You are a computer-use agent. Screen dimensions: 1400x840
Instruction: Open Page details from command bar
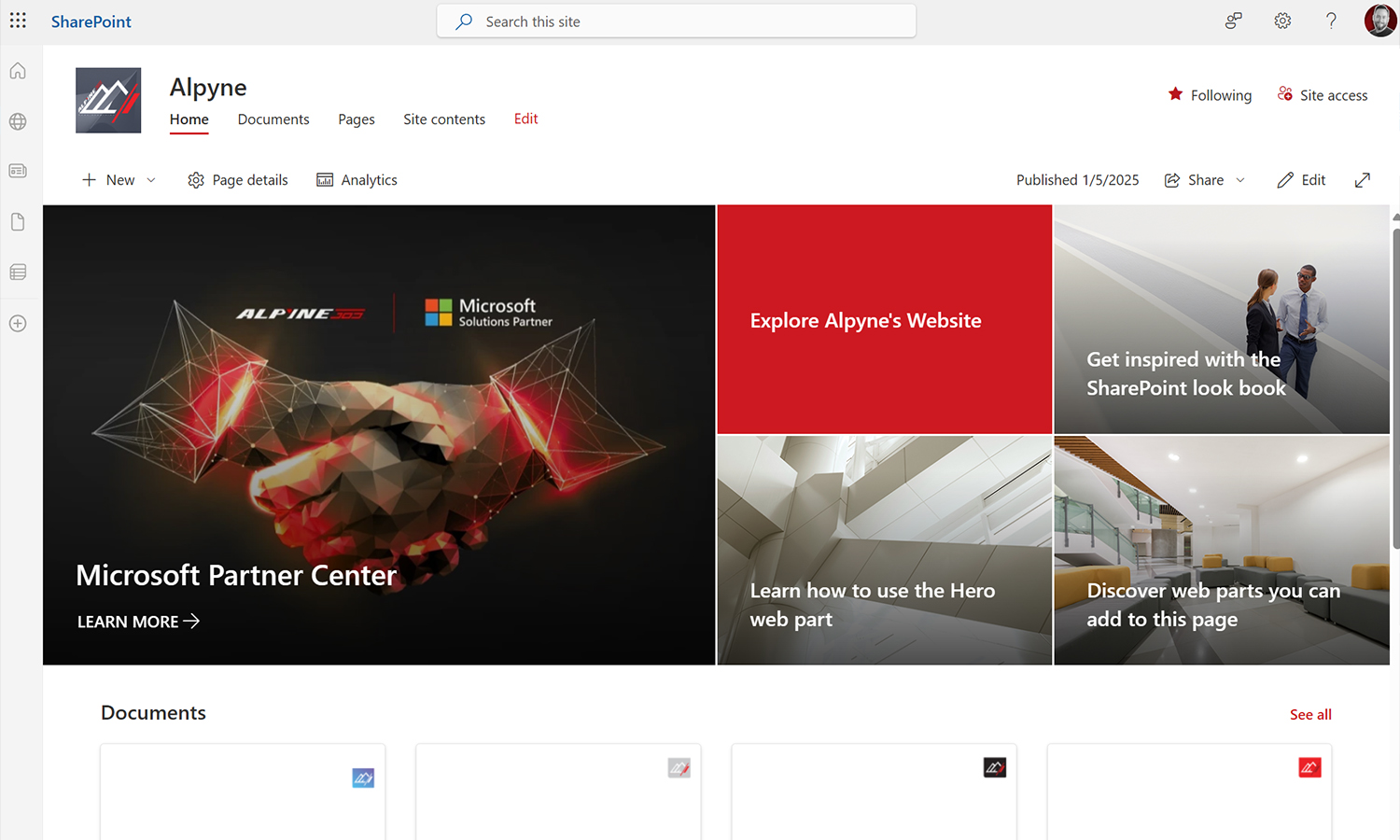point(238,180)
